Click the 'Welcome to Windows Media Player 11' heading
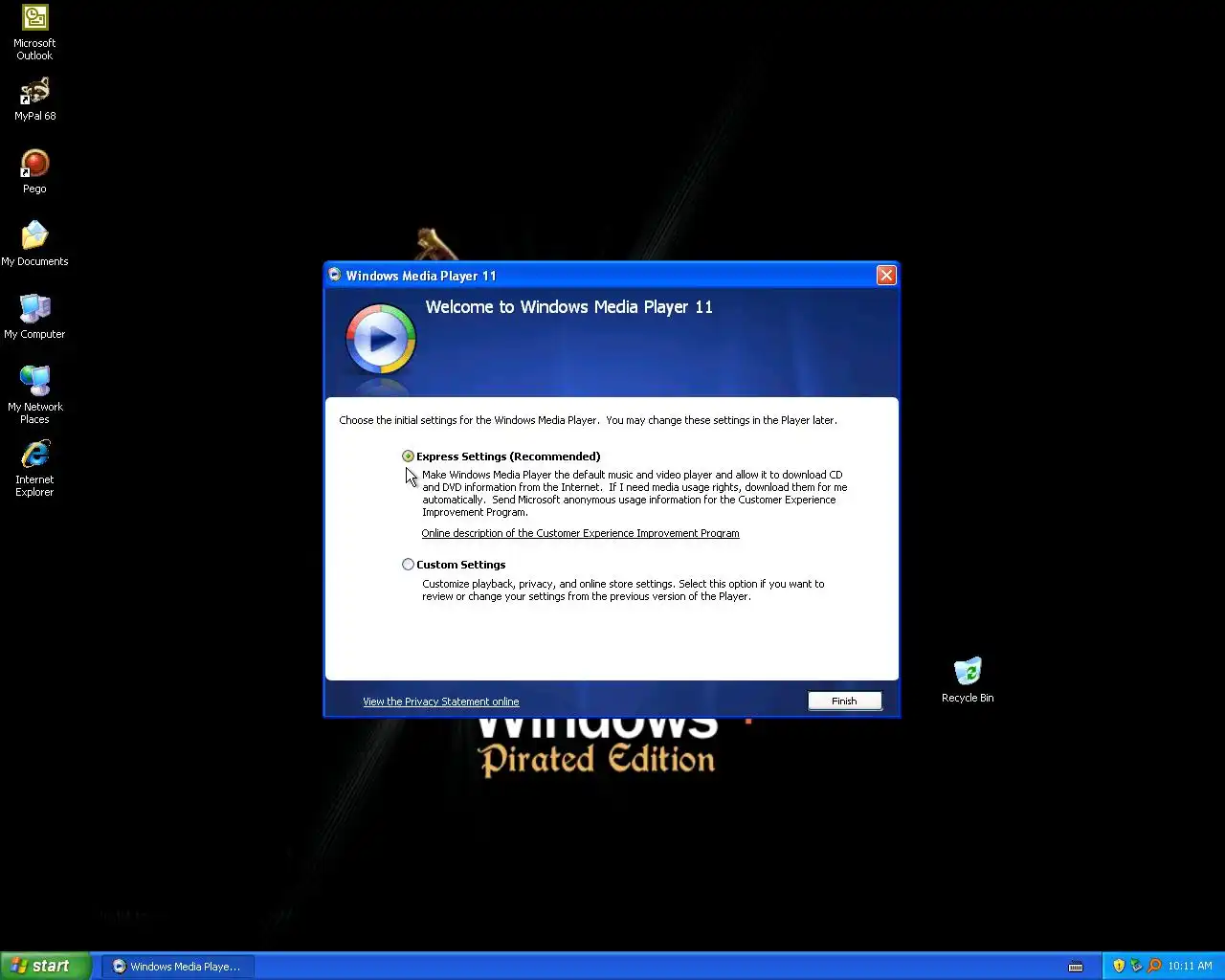The height and width of the screenshot is (980, 1225). tap(569, 307)
